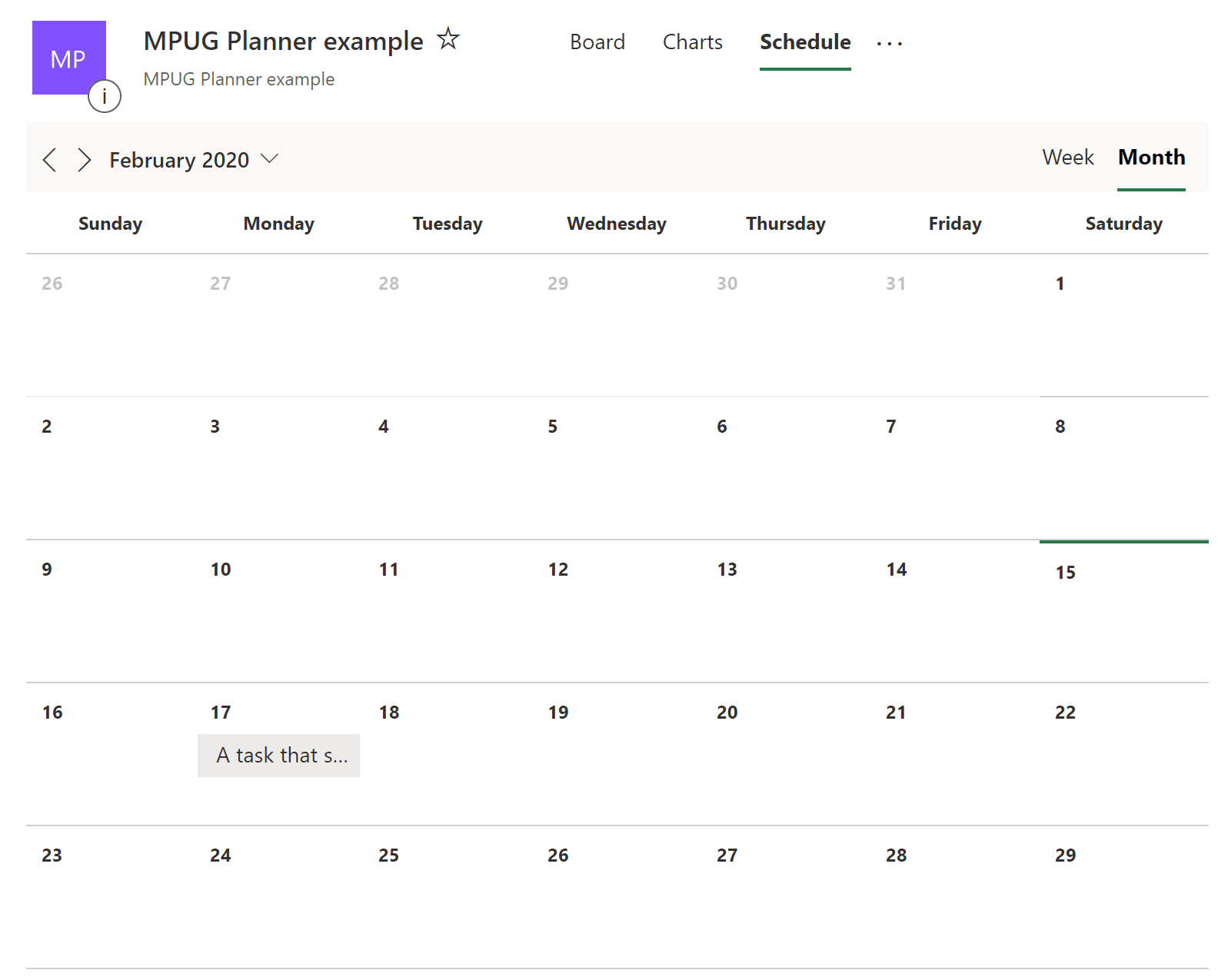Click on day 5 in calendar

[553, 427]
